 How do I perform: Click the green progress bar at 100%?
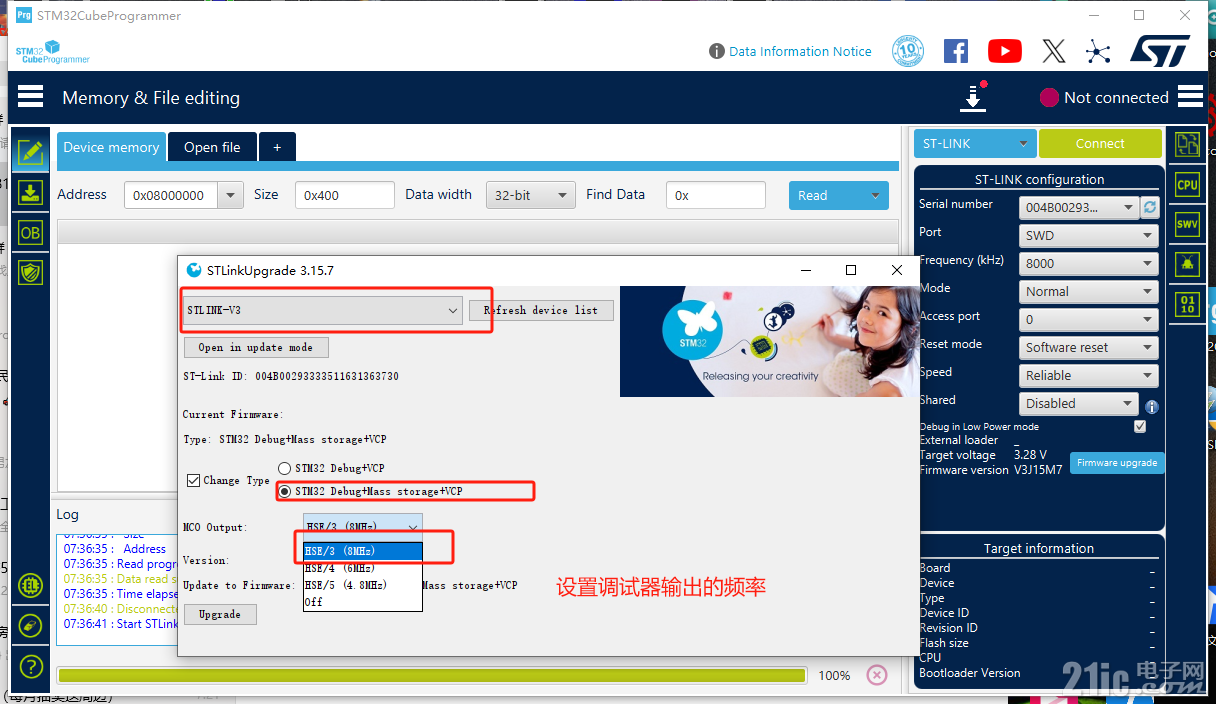pos(432,675)
